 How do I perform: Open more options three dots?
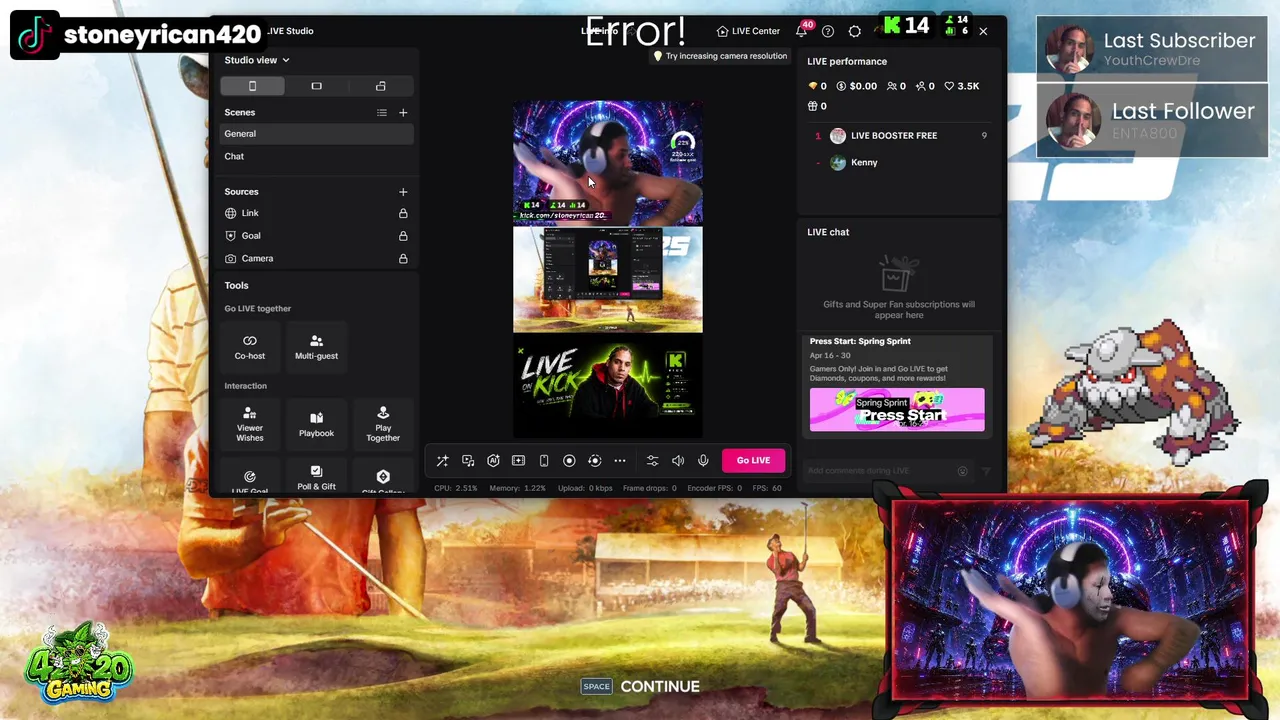(x=620, y=460)
